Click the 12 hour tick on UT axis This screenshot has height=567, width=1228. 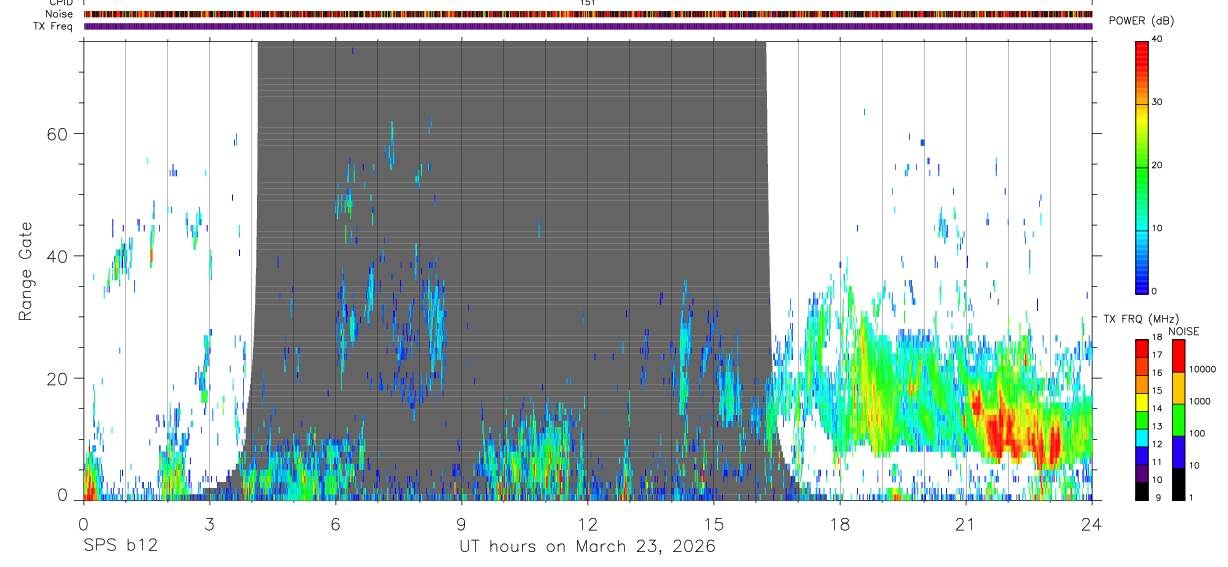588,523
